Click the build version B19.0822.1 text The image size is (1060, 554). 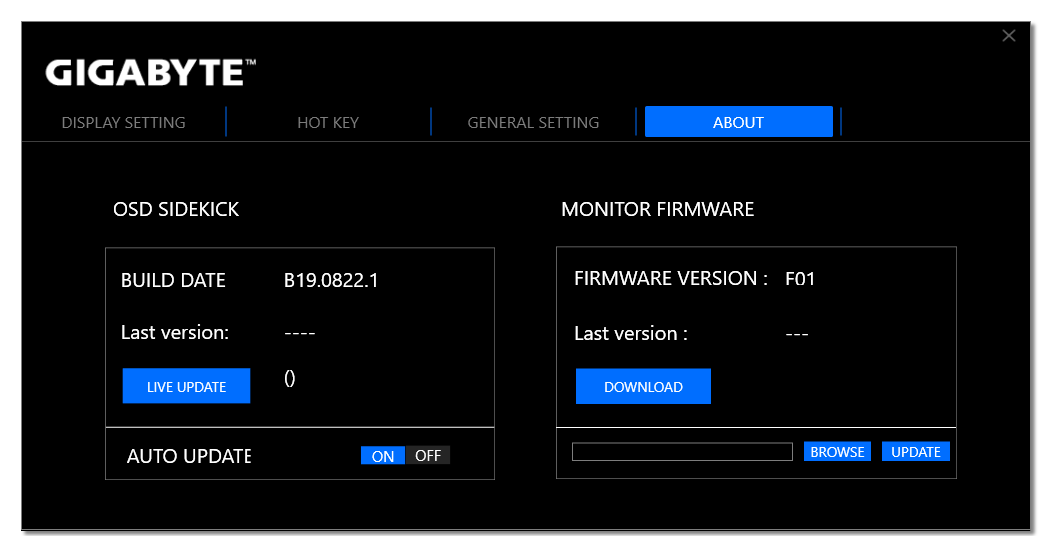coord(331,280)
